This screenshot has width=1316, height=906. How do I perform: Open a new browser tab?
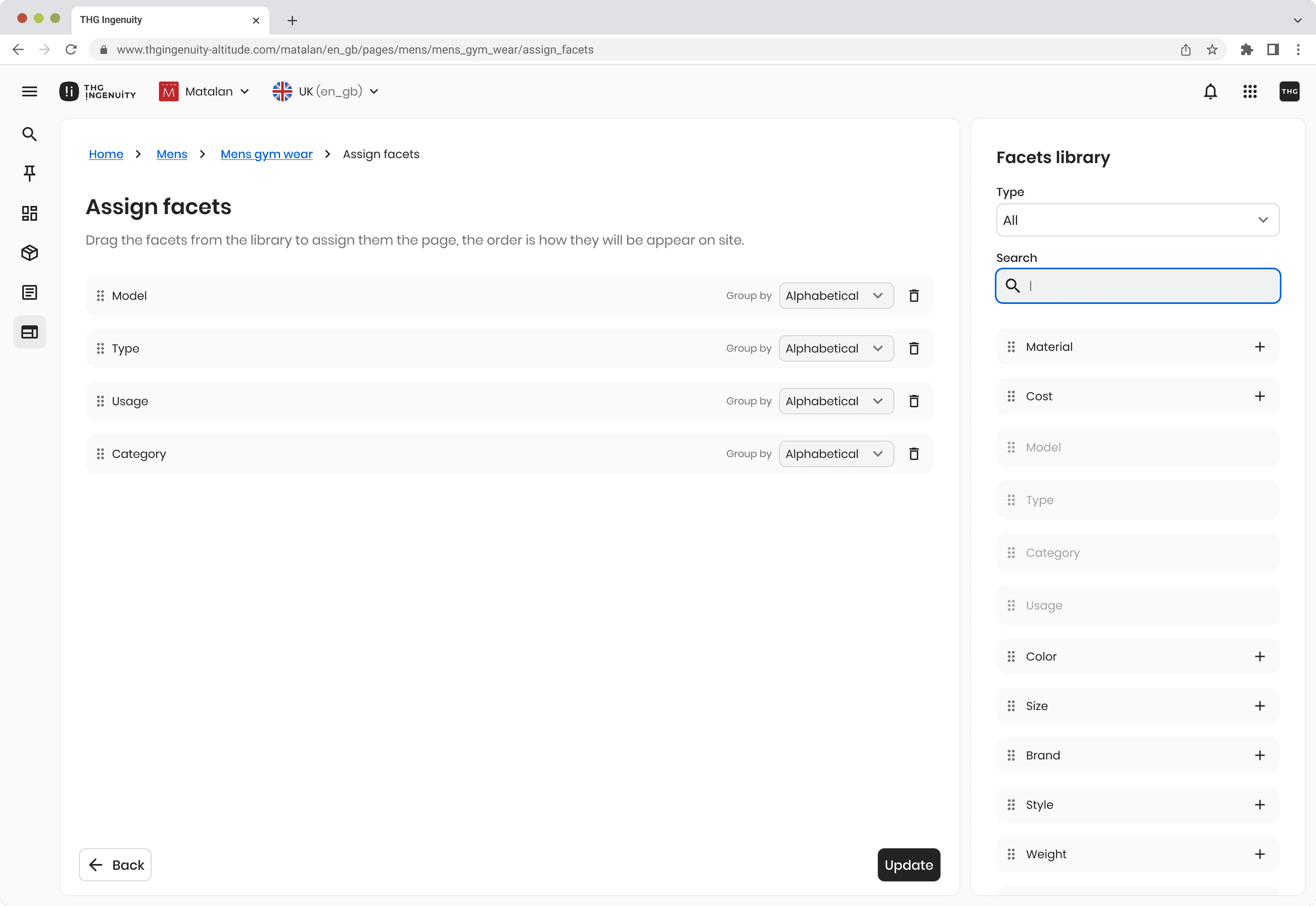[x=292, y=21]
